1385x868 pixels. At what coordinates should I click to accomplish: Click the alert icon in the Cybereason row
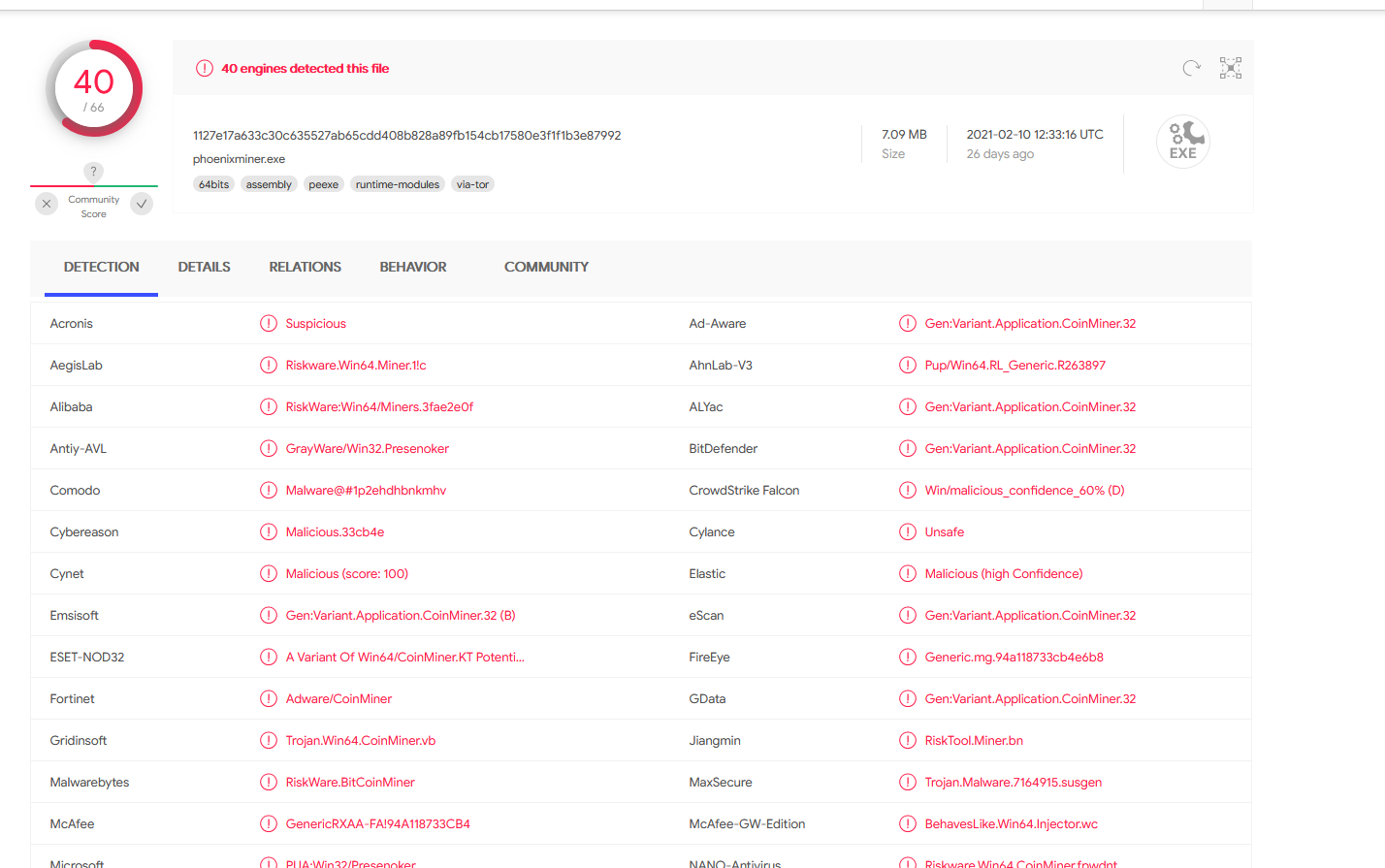pos(269,532)
